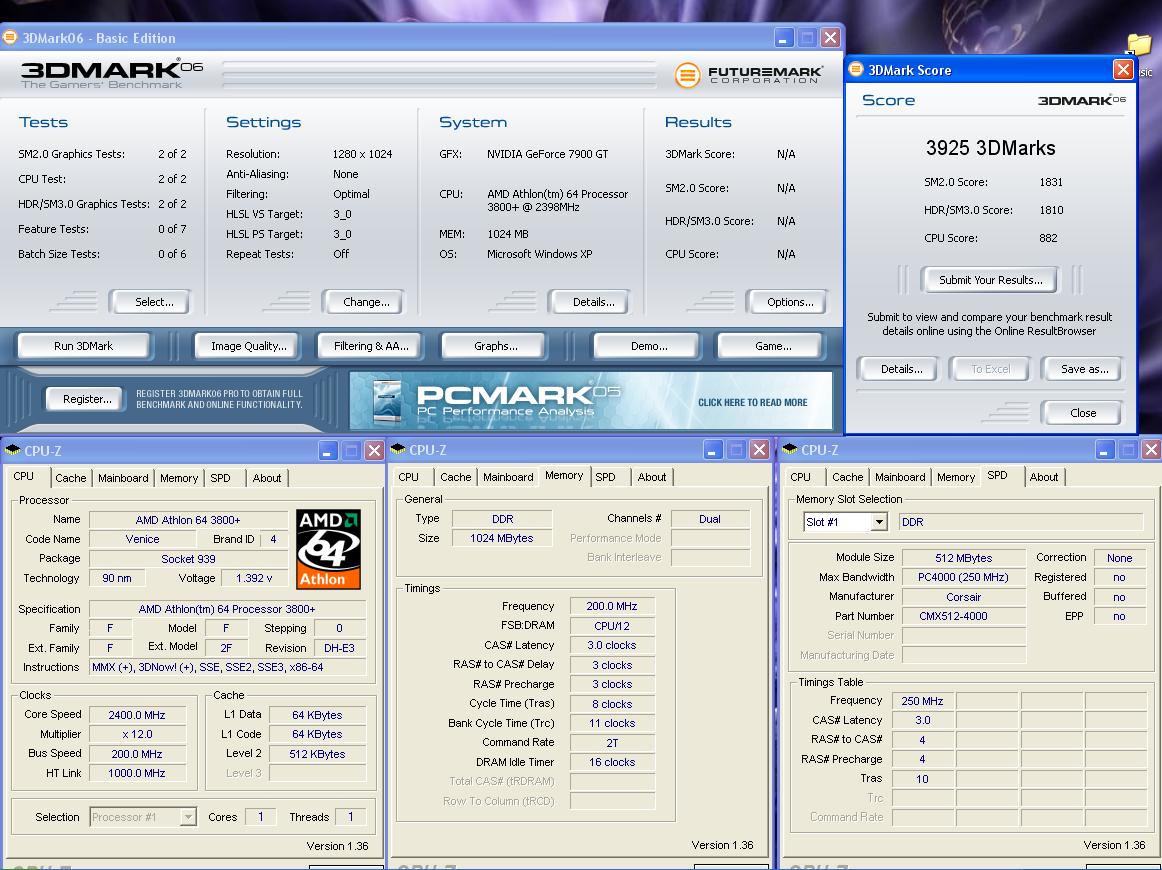Click the Level 2 cache value '512 KBytes'

point(317,754)
